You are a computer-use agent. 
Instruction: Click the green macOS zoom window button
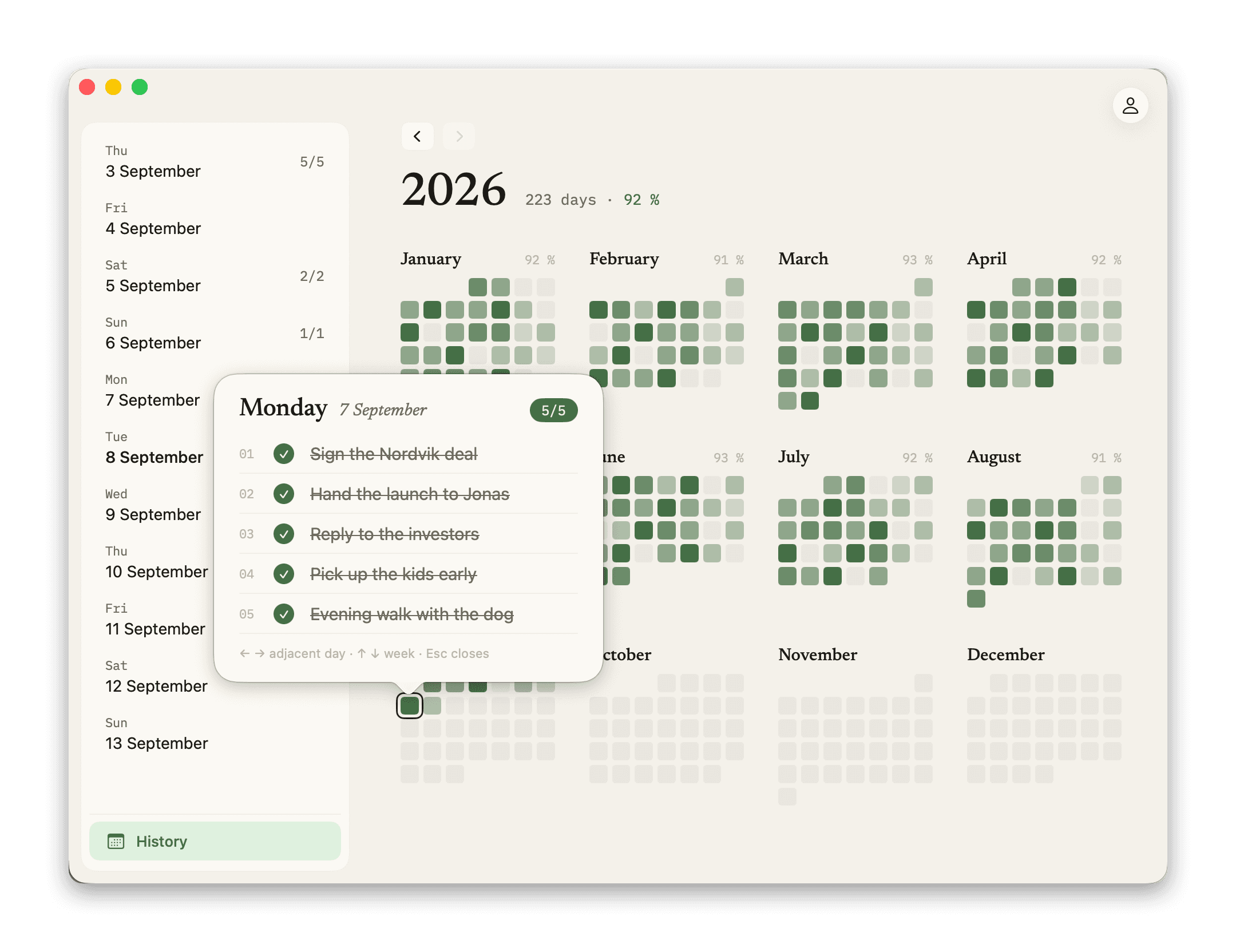140,87
